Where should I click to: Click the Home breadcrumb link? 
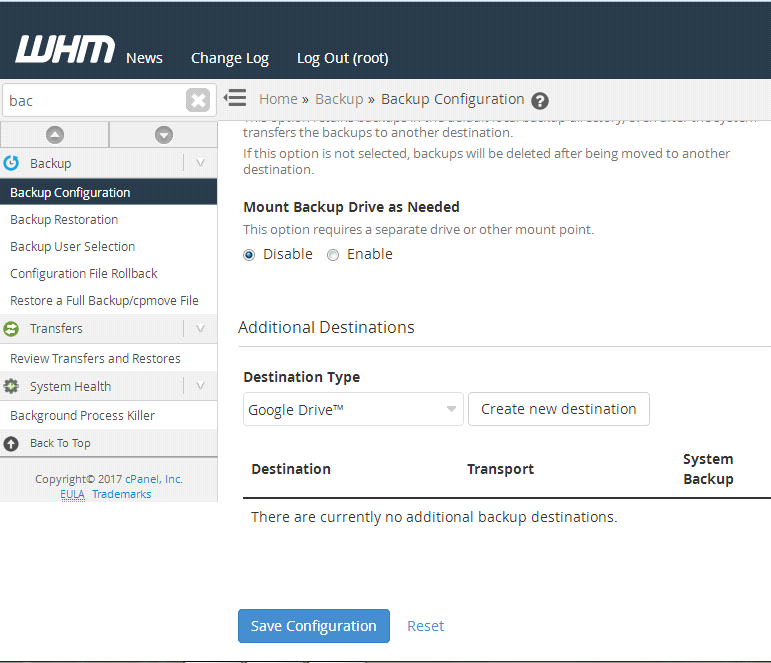(x=278, y=99)
